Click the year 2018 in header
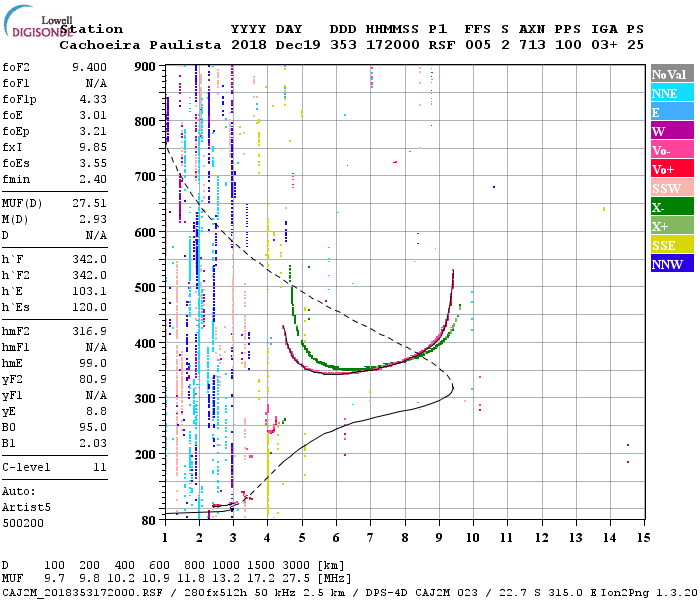Screen dimensions: 700x600 tap(249, 46)
